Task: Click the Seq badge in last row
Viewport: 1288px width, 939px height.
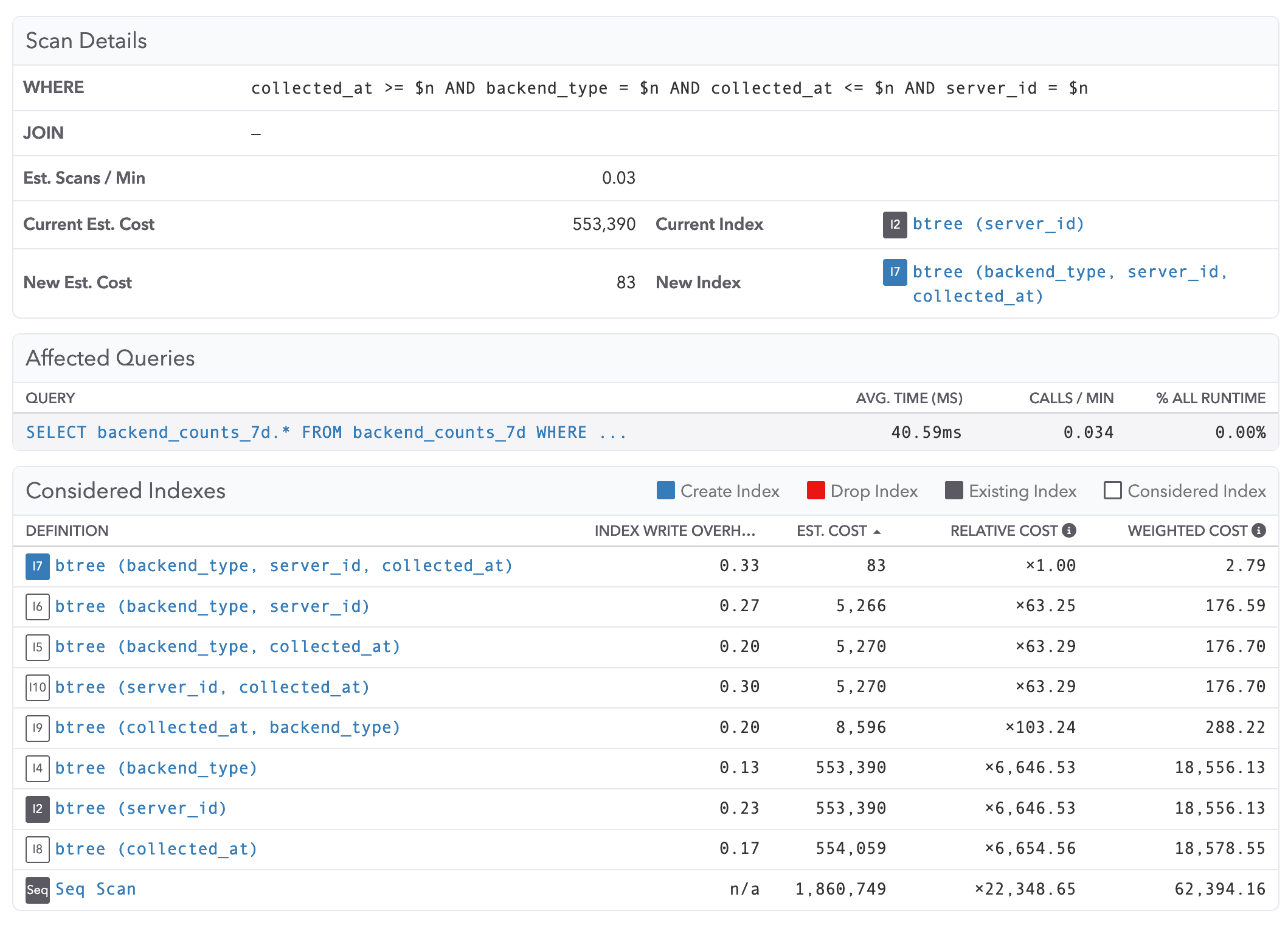Action: 38,890
